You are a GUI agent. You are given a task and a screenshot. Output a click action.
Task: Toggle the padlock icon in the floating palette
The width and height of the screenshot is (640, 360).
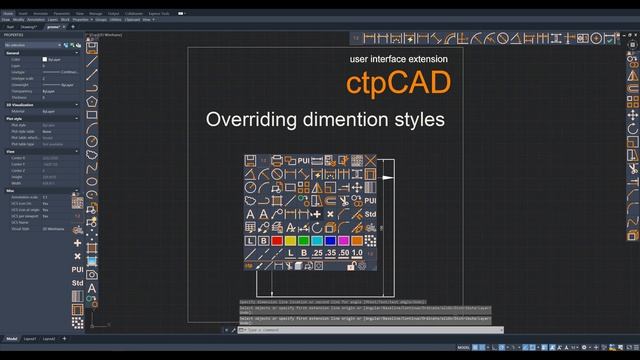point(351,266)
